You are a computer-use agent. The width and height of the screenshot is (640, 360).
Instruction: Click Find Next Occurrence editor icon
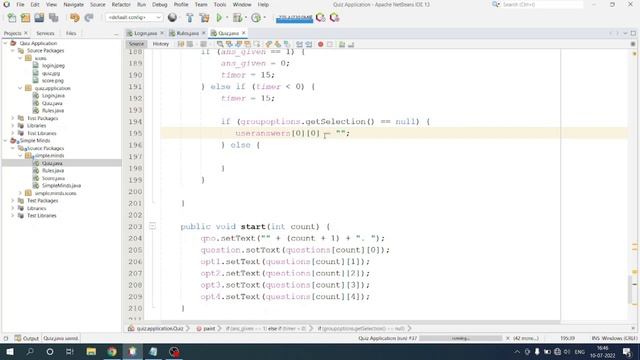[238, 44]
